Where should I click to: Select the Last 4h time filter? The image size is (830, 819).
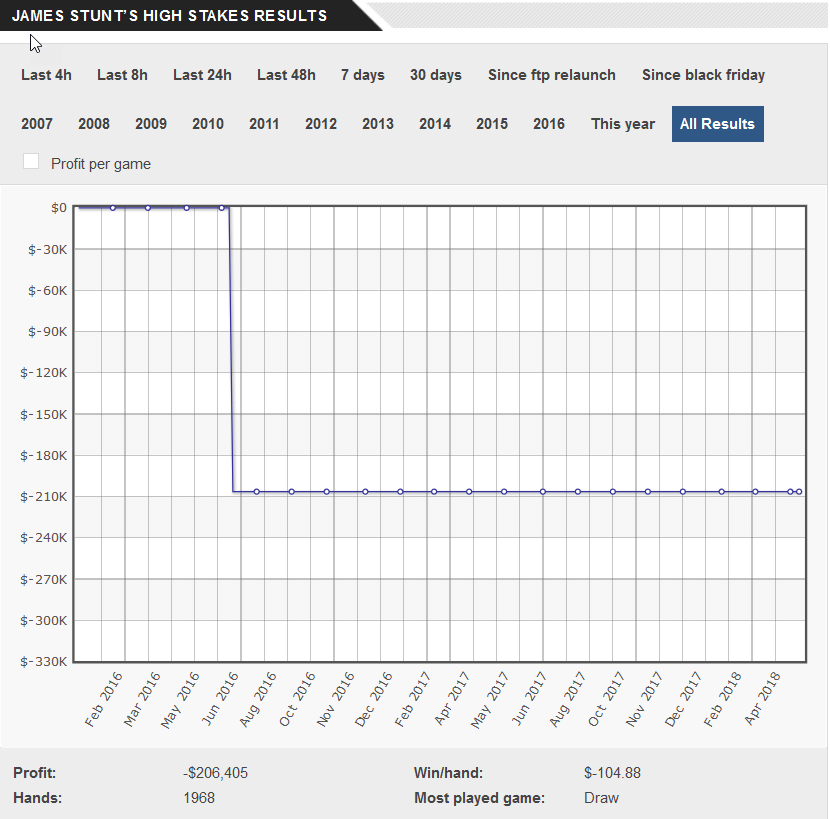point(46,75)
